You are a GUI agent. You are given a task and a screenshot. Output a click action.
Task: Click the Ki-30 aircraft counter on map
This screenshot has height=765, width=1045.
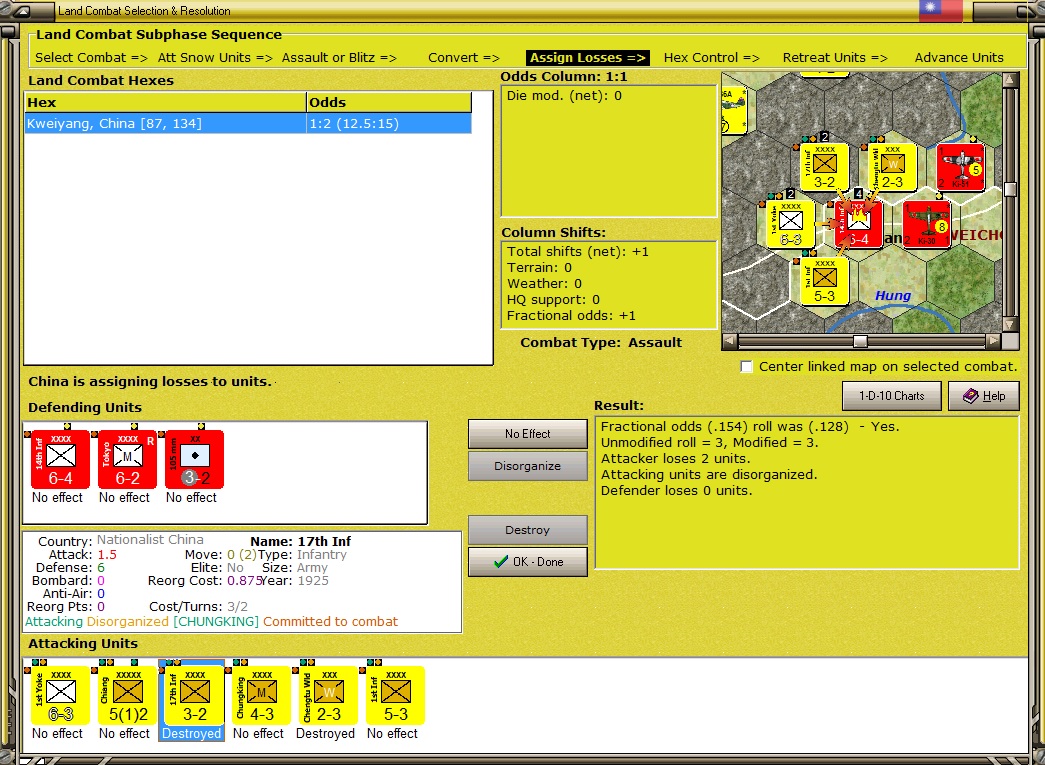click(x=927, y=223)
